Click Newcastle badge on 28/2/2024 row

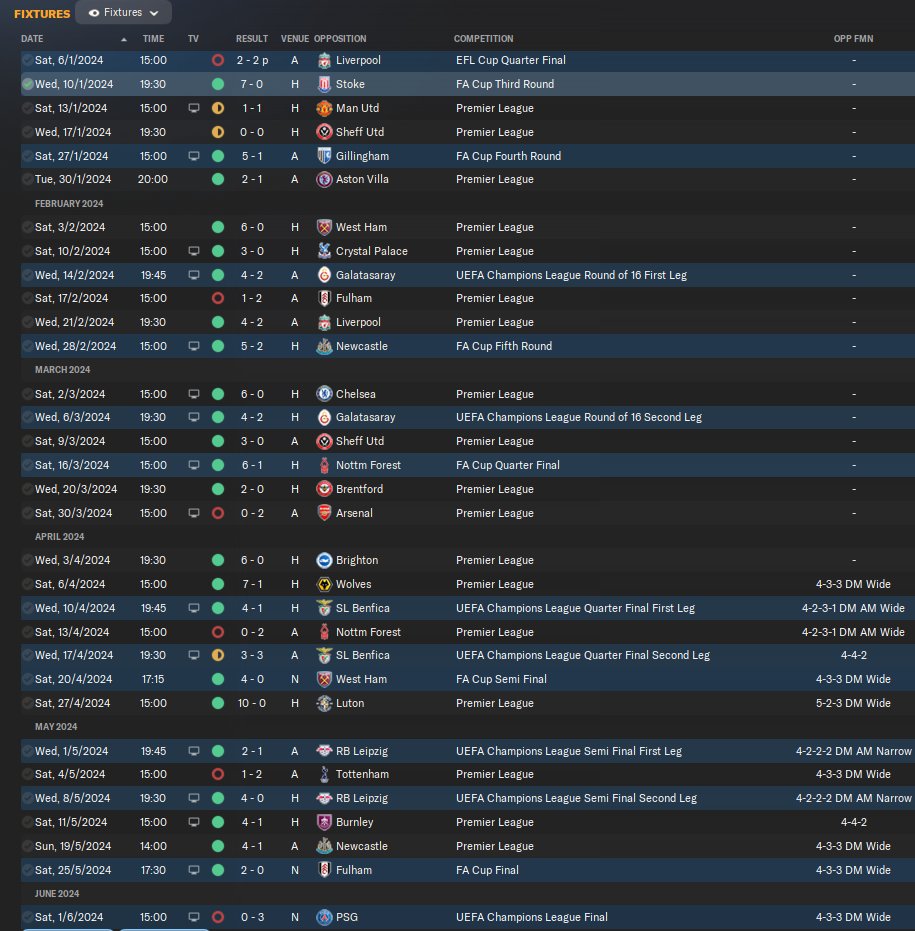tap(324, 346)
